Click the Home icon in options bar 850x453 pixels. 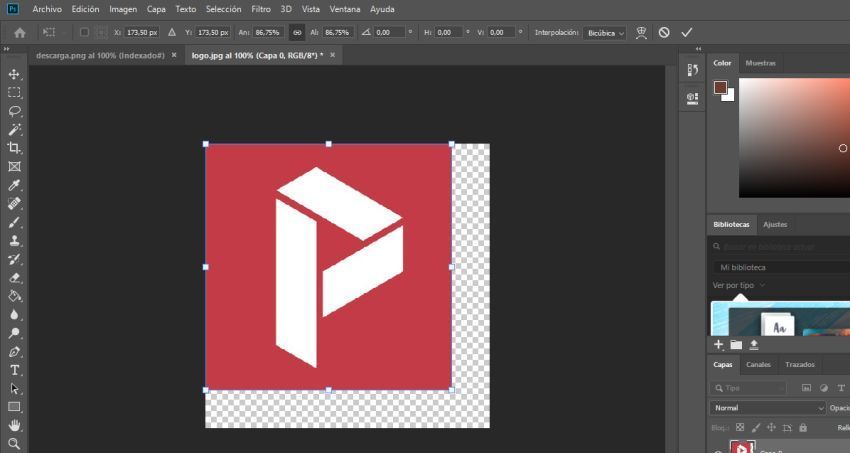[x=20, y=33]
